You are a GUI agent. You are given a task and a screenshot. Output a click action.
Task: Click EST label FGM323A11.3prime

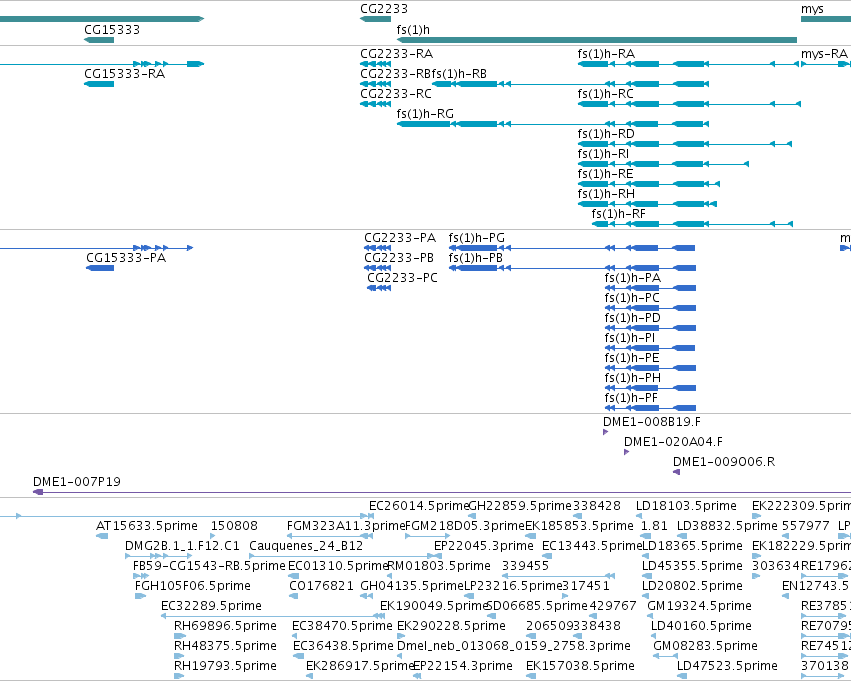click(x=346, y=526)
